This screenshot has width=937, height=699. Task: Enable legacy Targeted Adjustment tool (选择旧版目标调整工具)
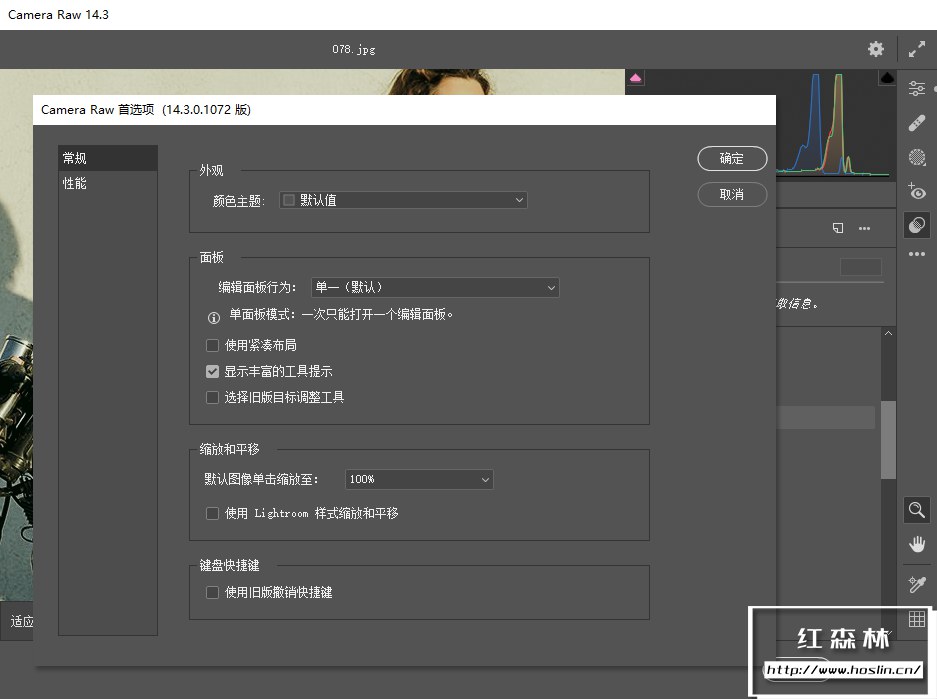pos(212,397)
